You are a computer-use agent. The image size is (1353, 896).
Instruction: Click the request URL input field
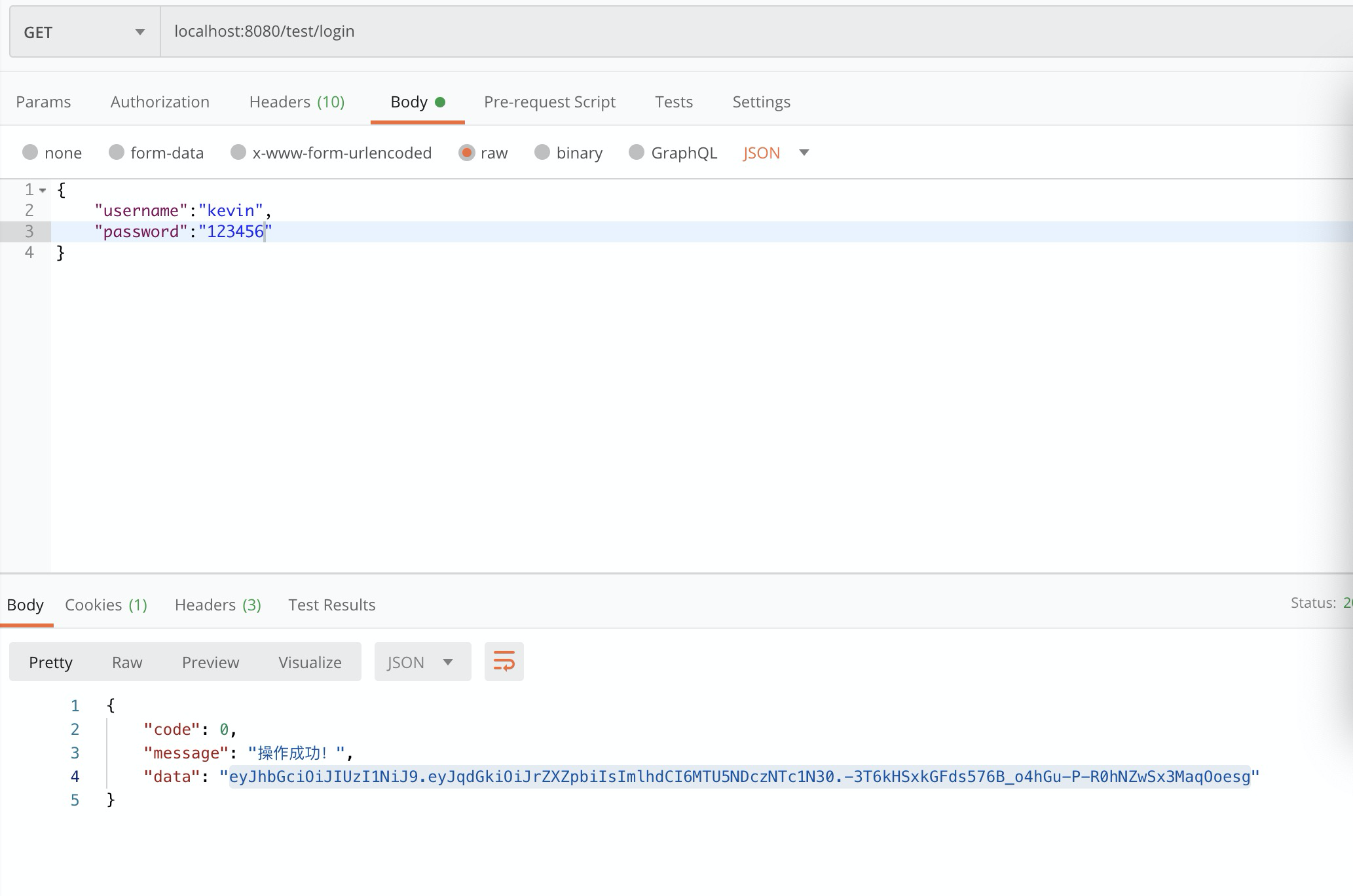coord(720,31)
